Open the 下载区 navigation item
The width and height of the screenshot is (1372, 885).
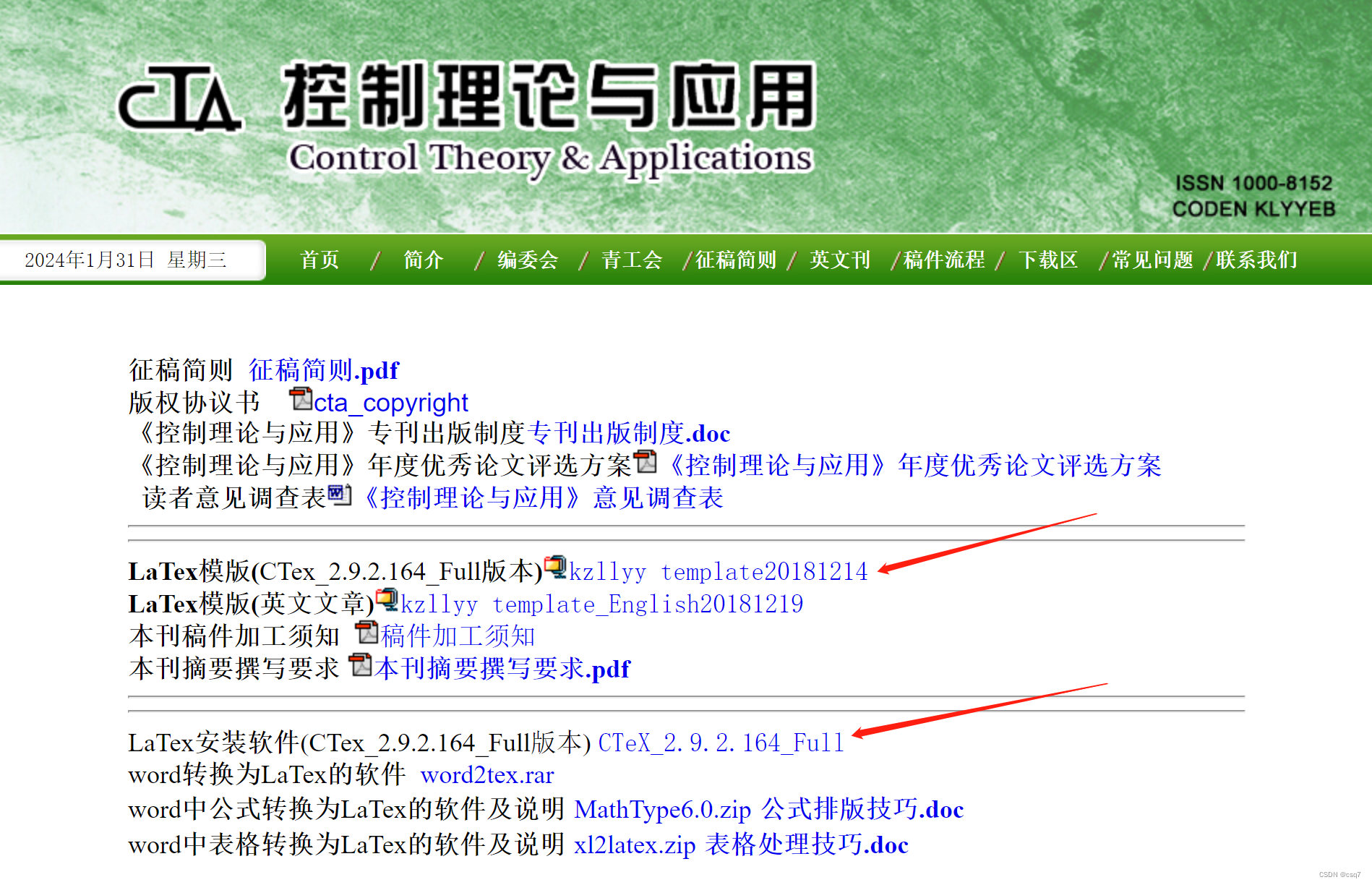coord(1047,260)
